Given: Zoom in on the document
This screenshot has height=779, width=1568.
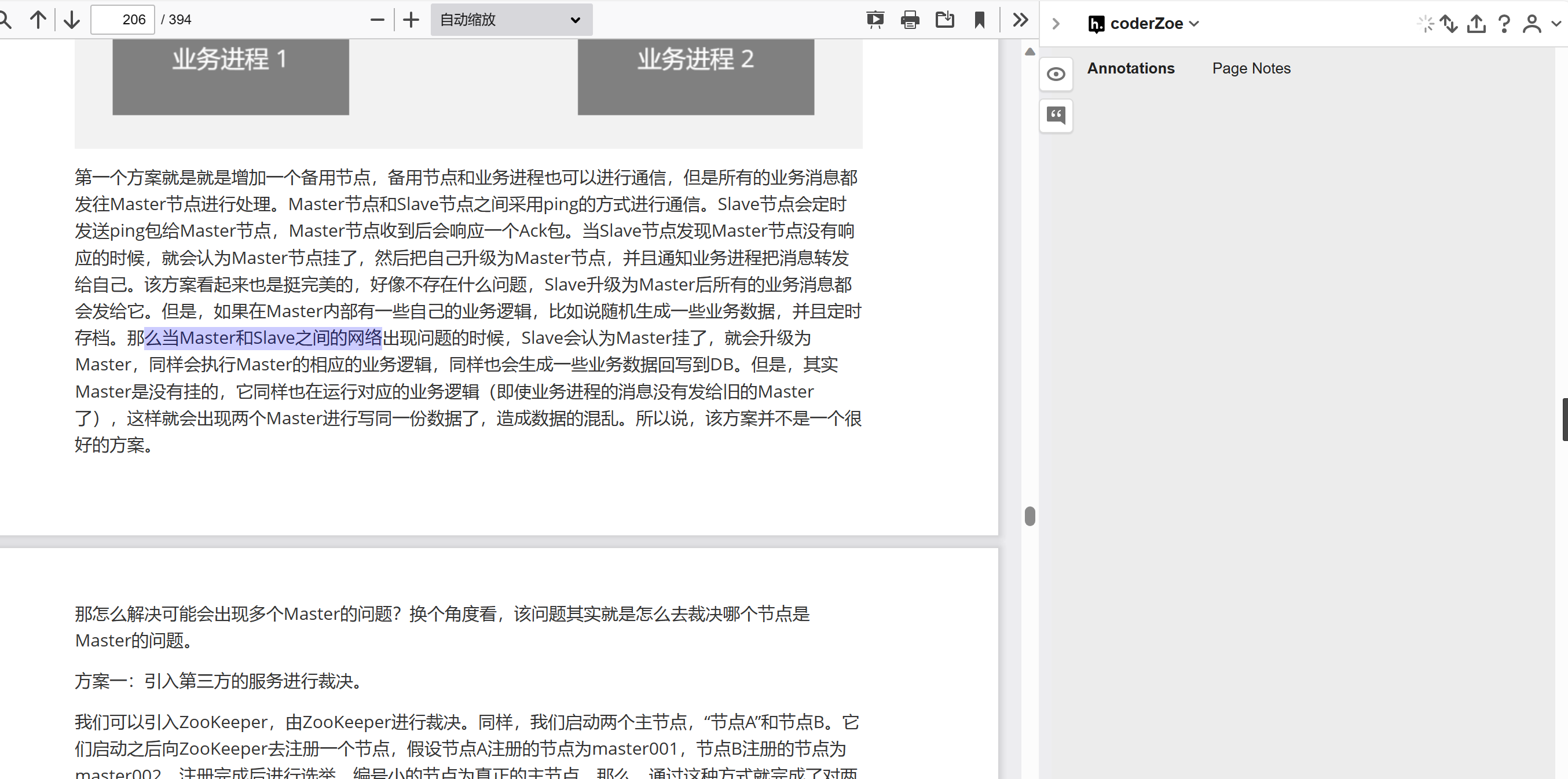Looking at the screenshot, I should click(411, 19).
